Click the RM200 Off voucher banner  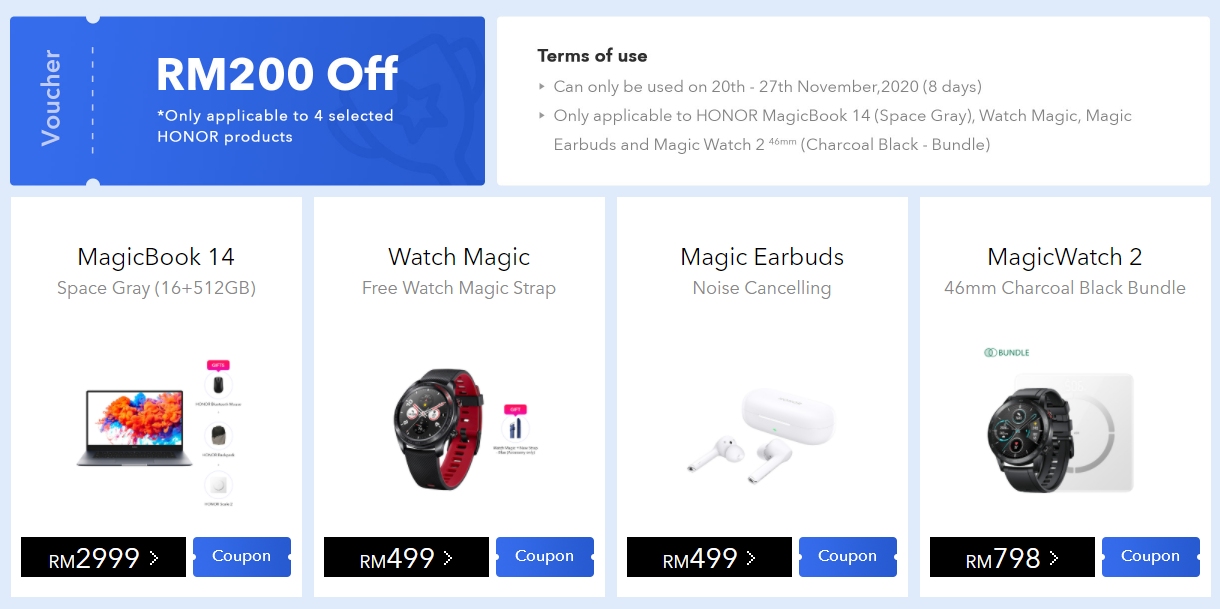point(247,101)
